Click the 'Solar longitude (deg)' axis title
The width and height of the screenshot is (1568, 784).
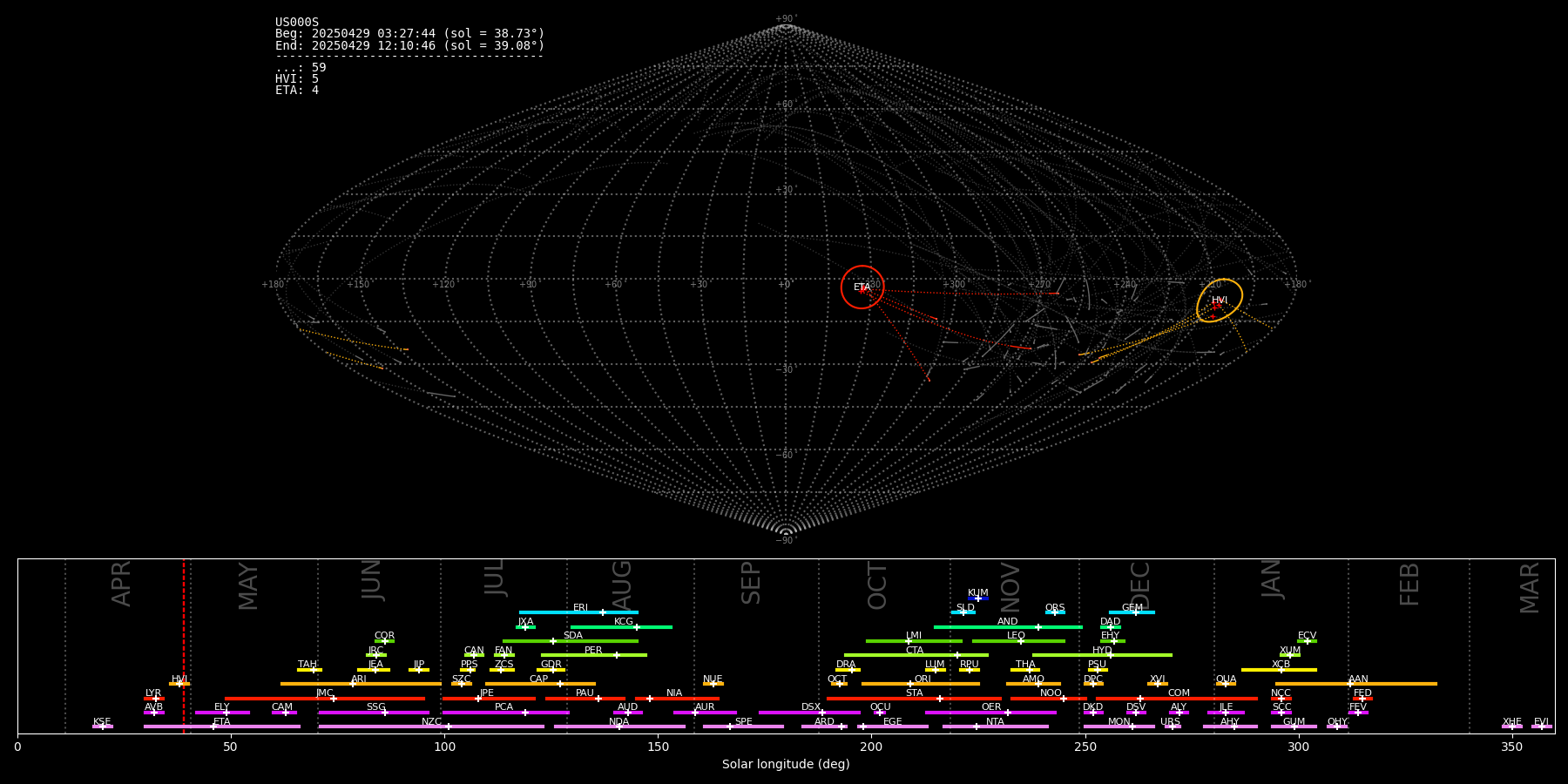[x=786, y=764]
